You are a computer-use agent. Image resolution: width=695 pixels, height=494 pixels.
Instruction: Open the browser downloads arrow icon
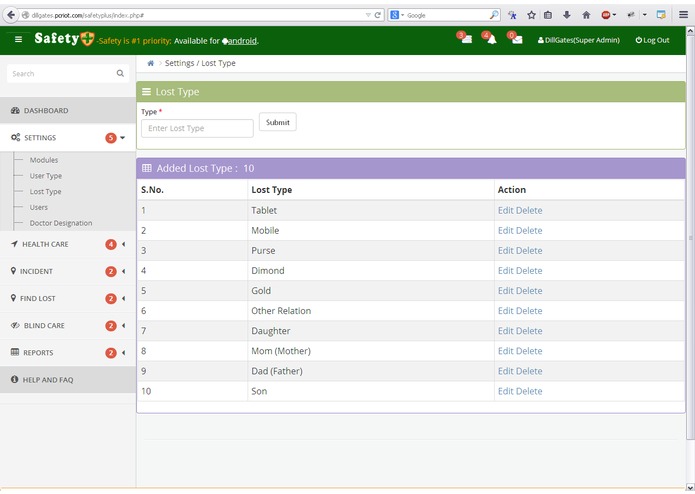[566, 15]
